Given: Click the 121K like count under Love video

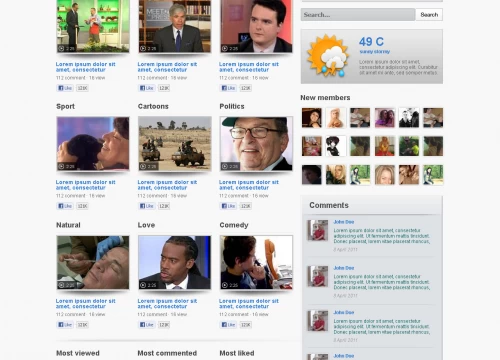Looking at the screenshot, I should tap(164, 325).
